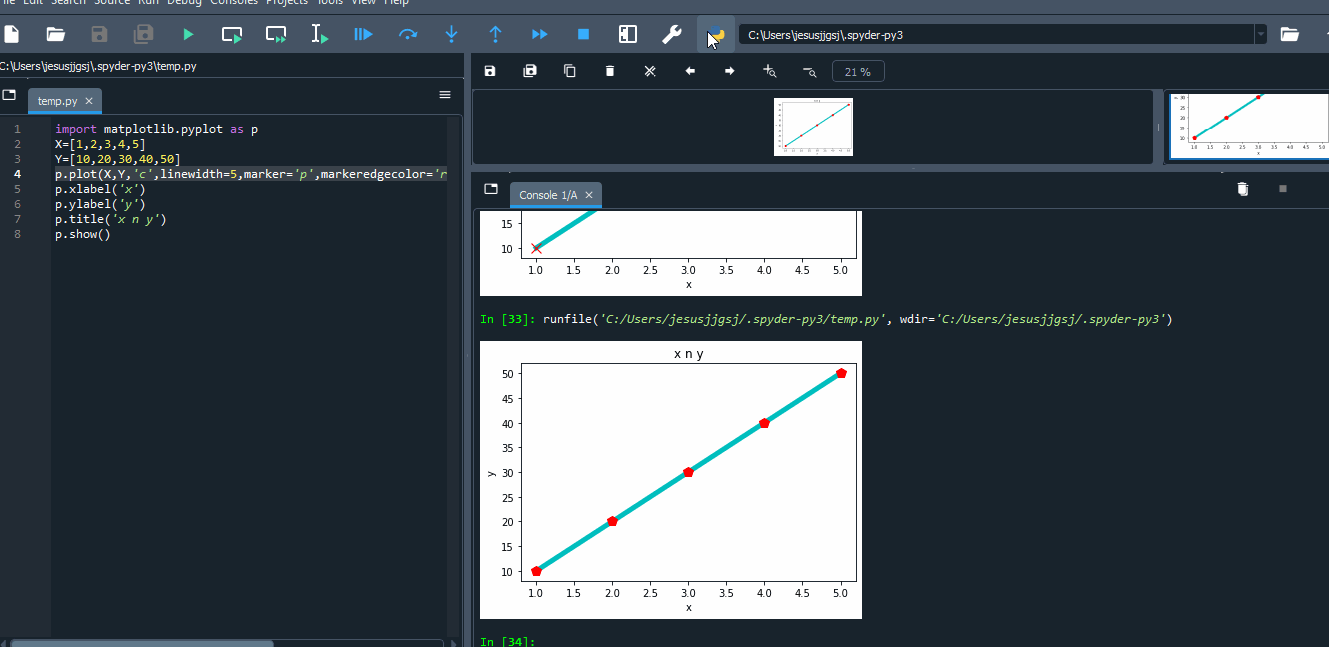Run current cell and advance to next

click(276, 34)
